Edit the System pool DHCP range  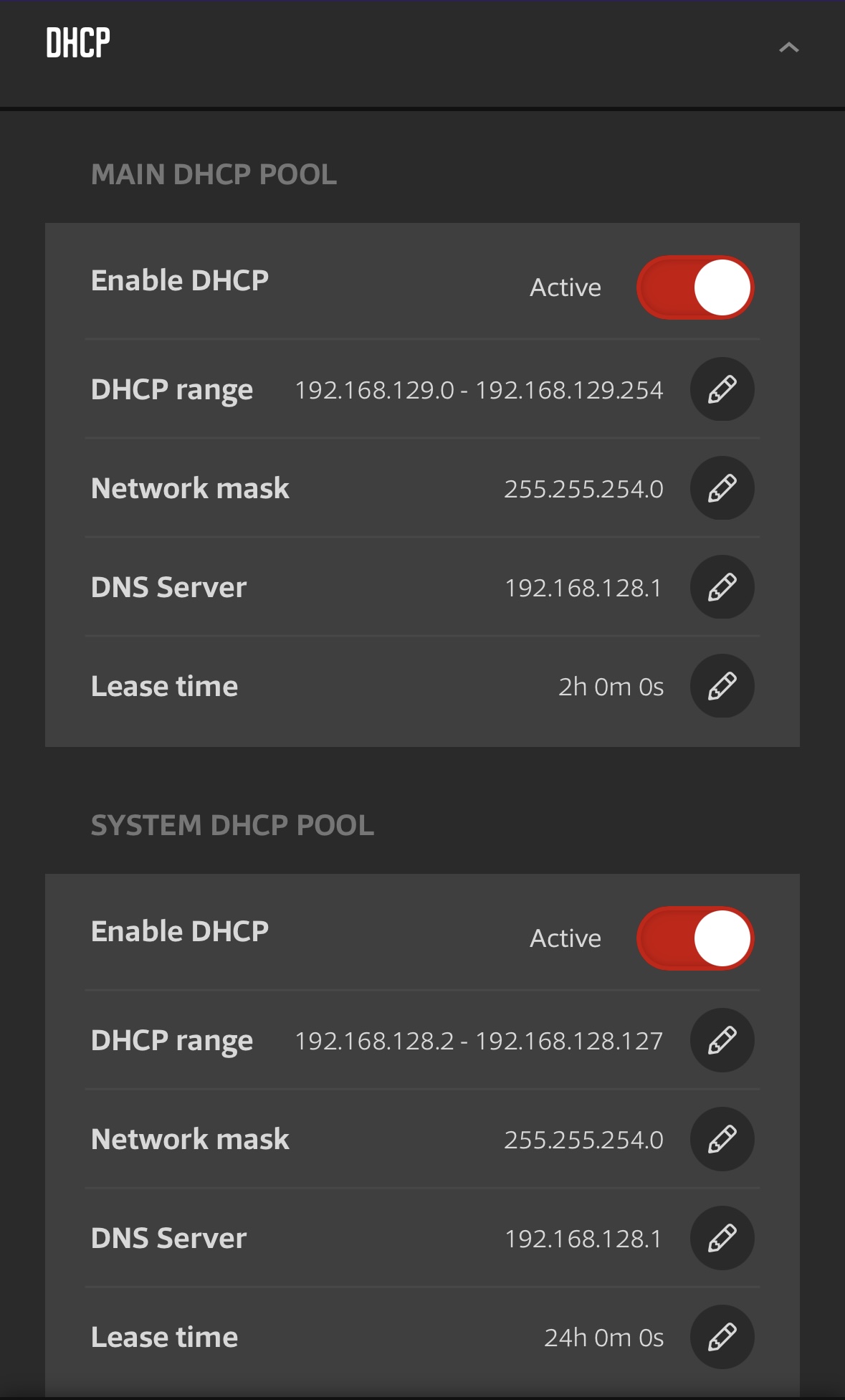(x=722, y=1040)
